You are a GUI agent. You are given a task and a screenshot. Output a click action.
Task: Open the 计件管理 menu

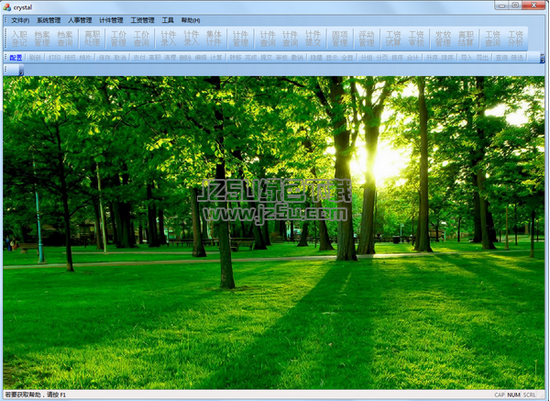pyautogui.click(x=111, y=20)
